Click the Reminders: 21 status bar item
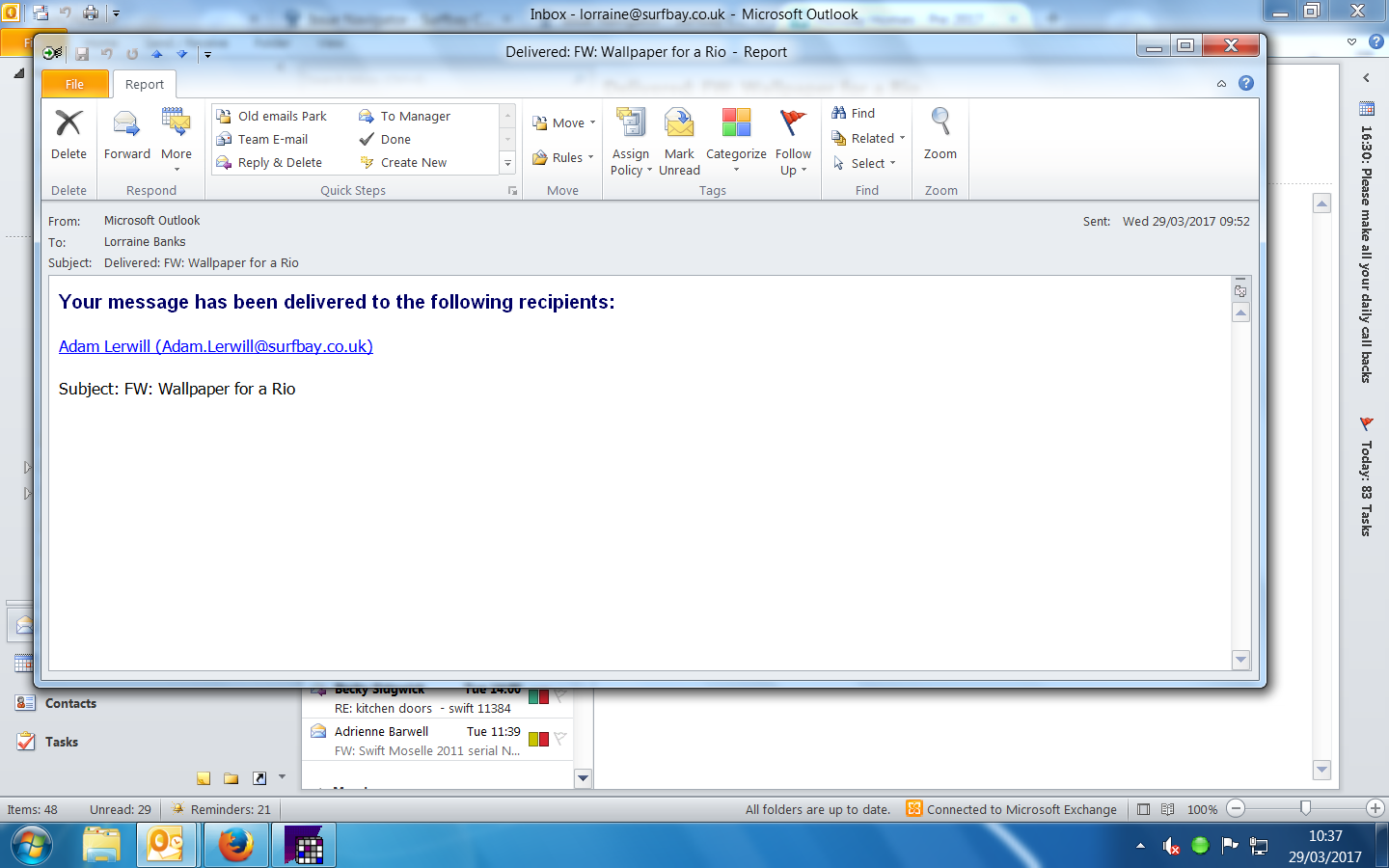Screen dimensions: 1389x868 click(x=221, y=809)
